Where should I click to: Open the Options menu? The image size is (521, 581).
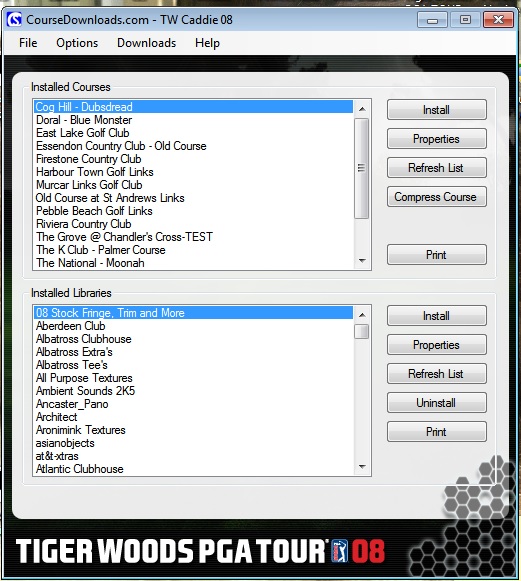point(77,43)
